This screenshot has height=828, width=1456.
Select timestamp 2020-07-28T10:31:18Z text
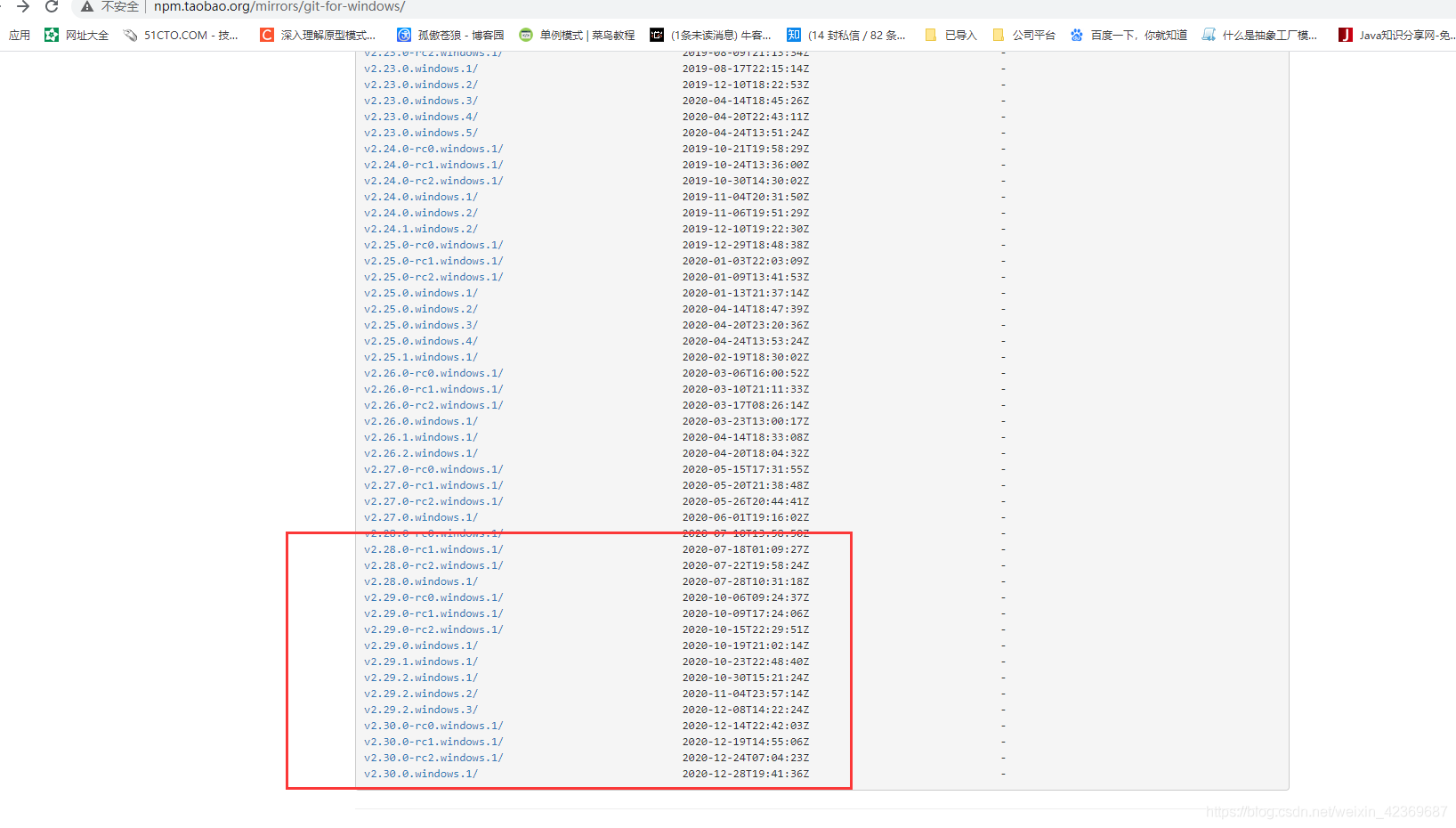tap(746, 581)
